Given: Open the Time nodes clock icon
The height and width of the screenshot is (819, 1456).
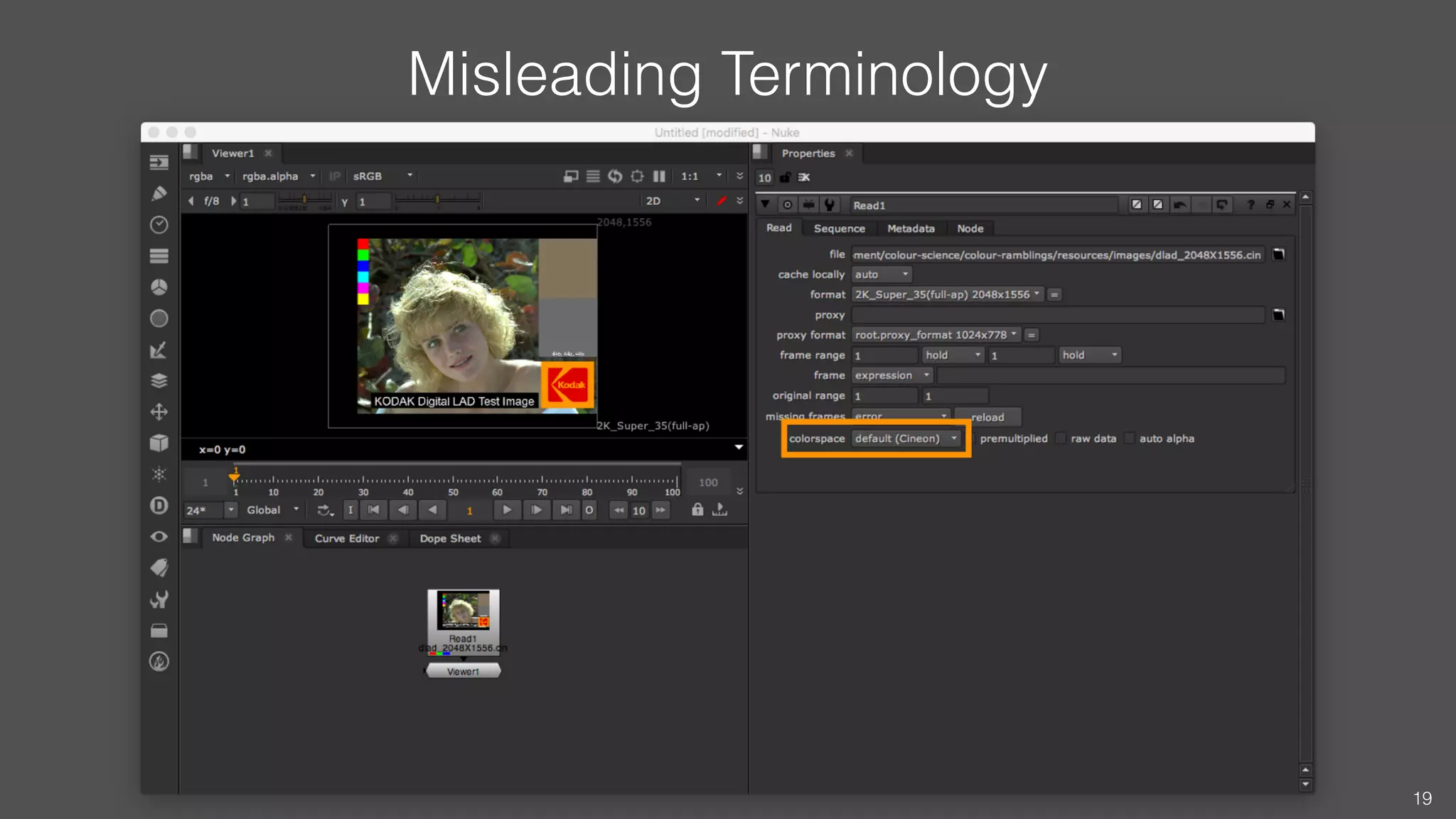Looking at the screenshot, I should (x=159, y=225).
